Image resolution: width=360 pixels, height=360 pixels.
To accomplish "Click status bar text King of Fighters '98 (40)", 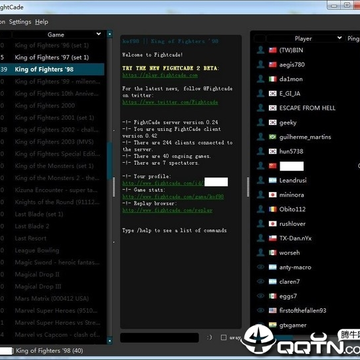I will 49,351.
